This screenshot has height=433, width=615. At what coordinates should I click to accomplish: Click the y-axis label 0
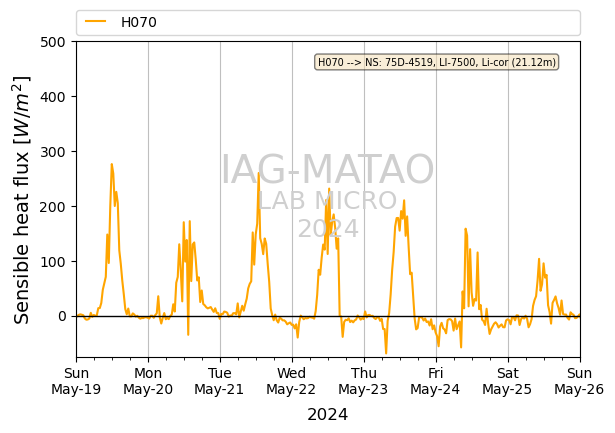tap(62, 317)
